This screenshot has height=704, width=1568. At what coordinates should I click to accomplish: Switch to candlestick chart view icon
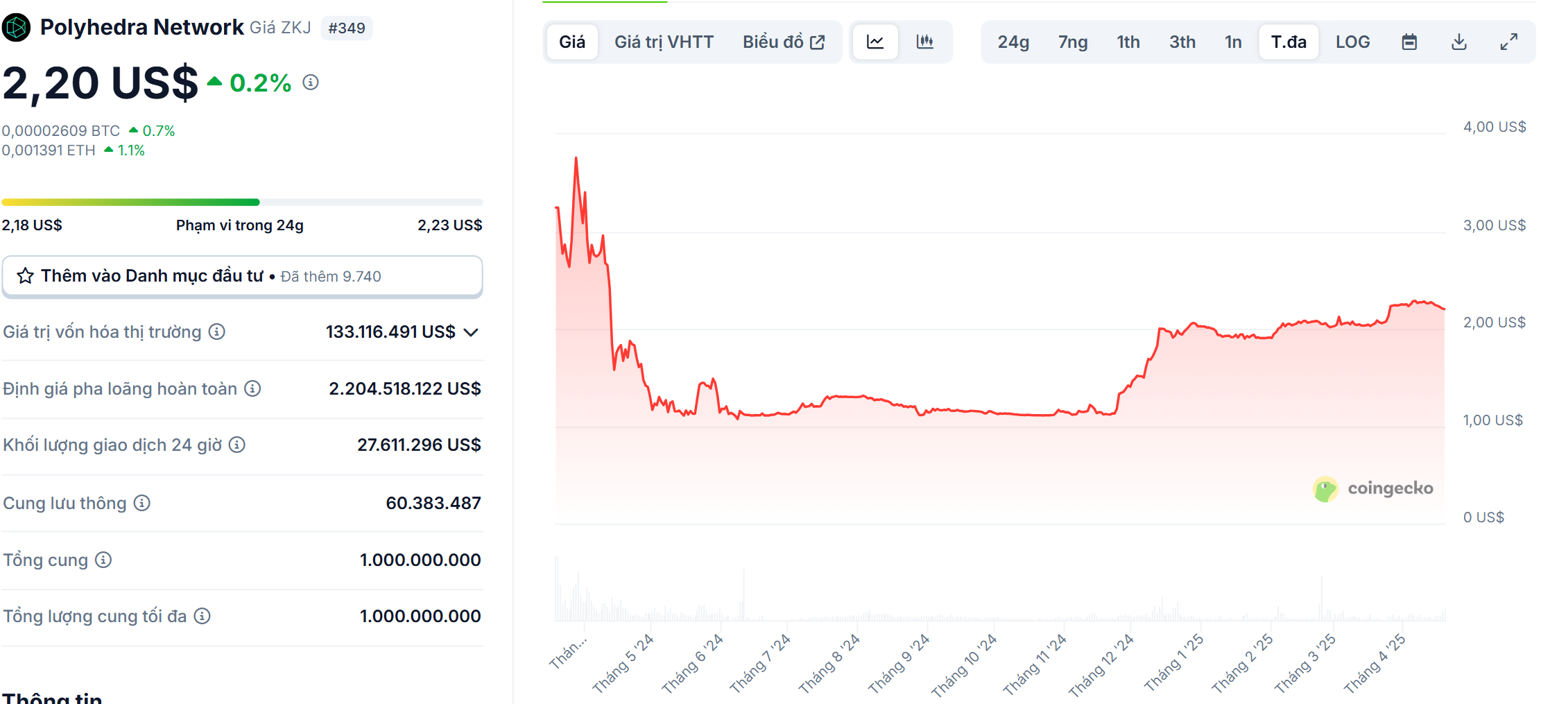pyautogui.click(x=925, y=42)
